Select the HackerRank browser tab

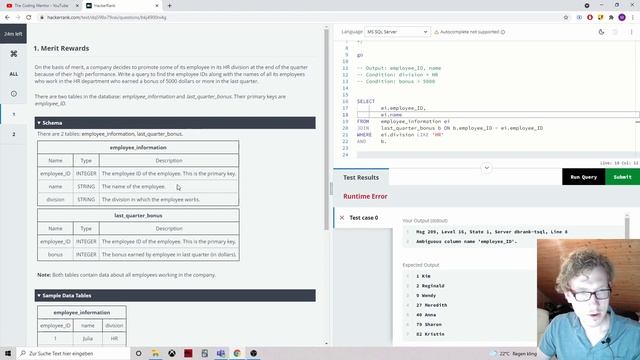[122, 6]
